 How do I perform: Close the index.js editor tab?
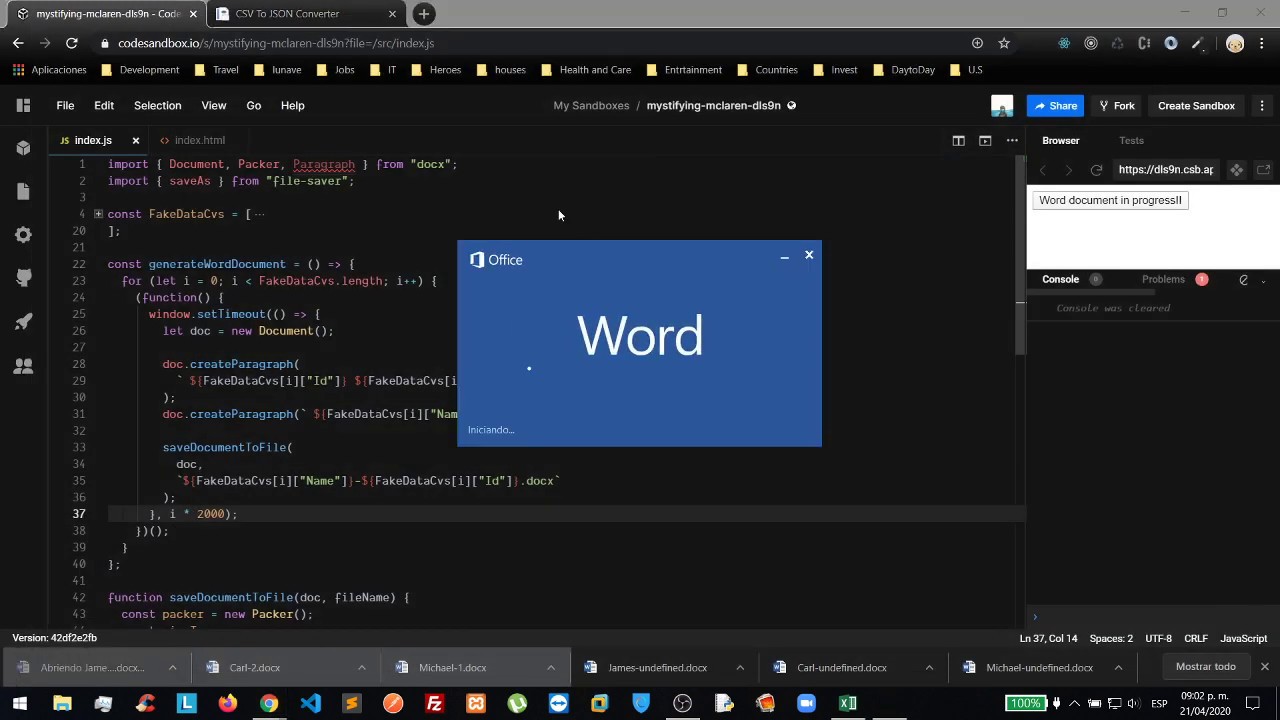tap(136, 140)
